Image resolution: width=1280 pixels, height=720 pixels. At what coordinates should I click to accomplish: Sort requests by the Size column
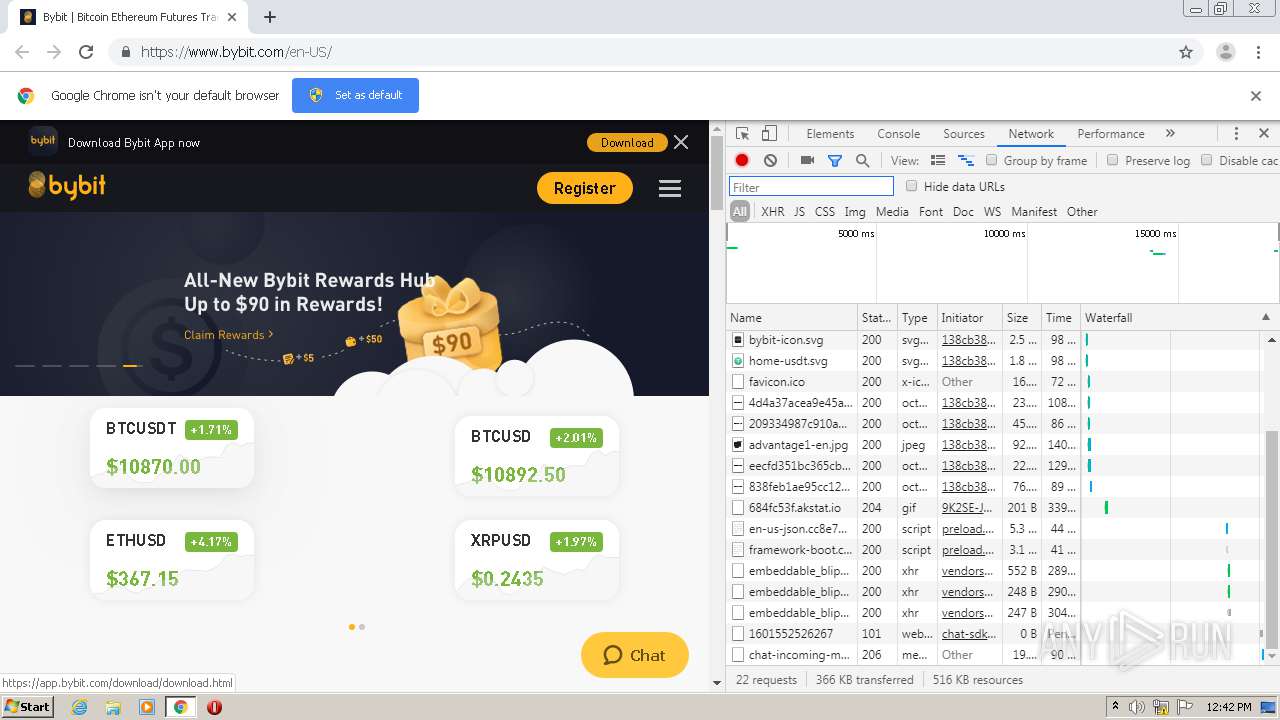point(1021,317)
